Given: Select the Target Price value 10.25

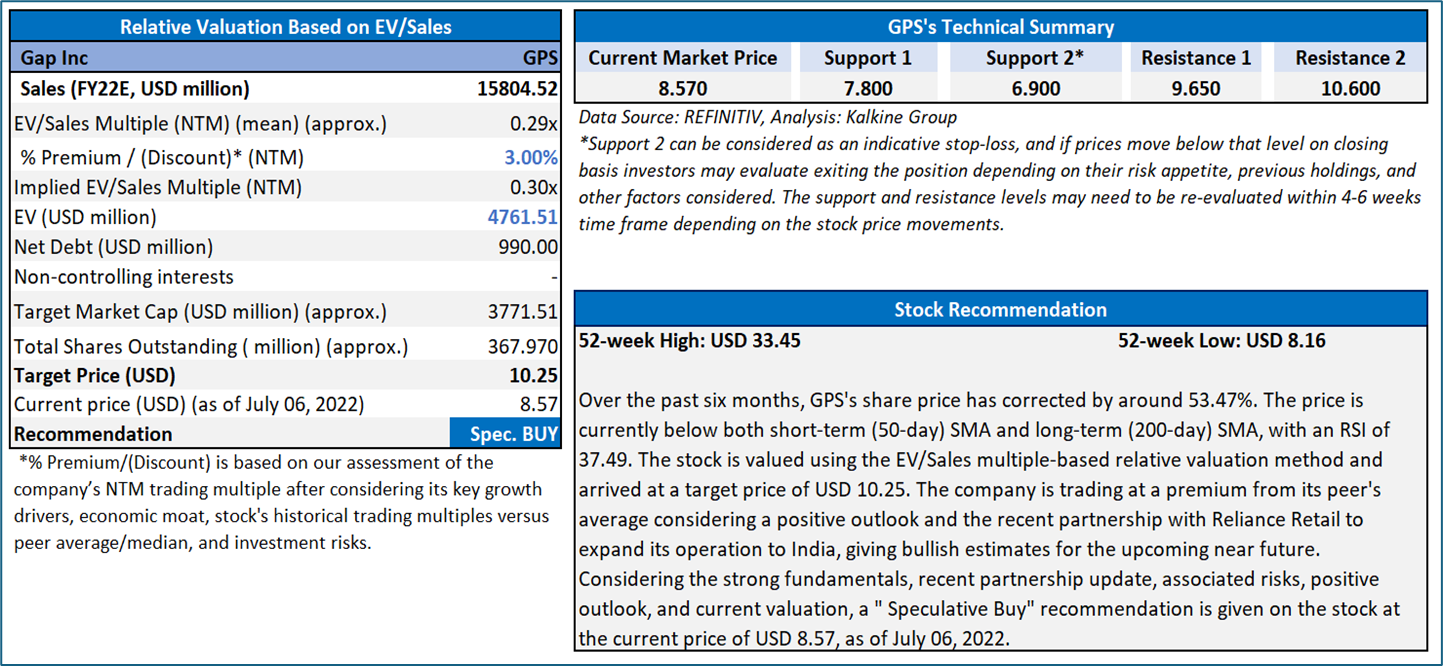Looking at the screenshot, I should point(534,376).
